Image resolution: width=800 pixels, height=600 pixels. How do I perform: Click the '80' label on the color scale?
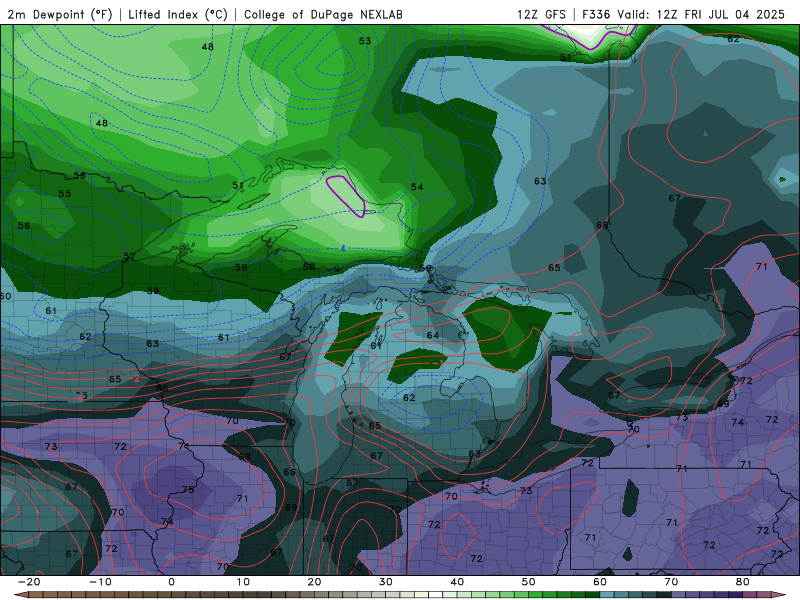(743, 582)
